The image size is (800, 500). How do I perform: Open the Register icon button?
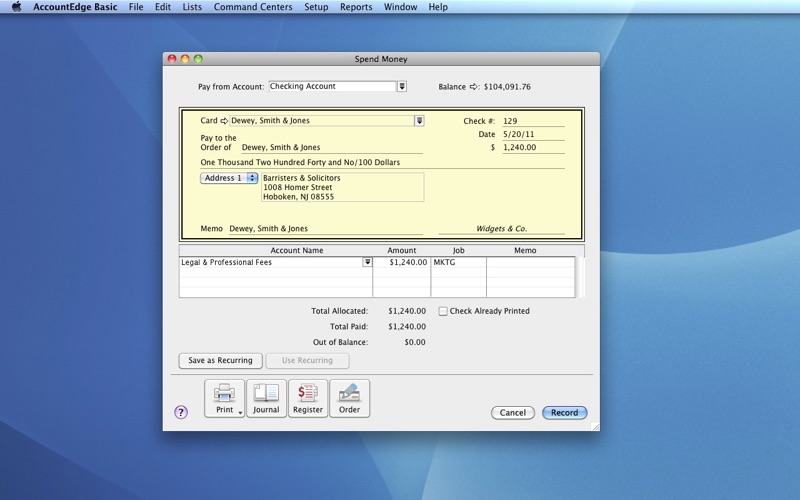pyautogui.click(x=308, y=398)
